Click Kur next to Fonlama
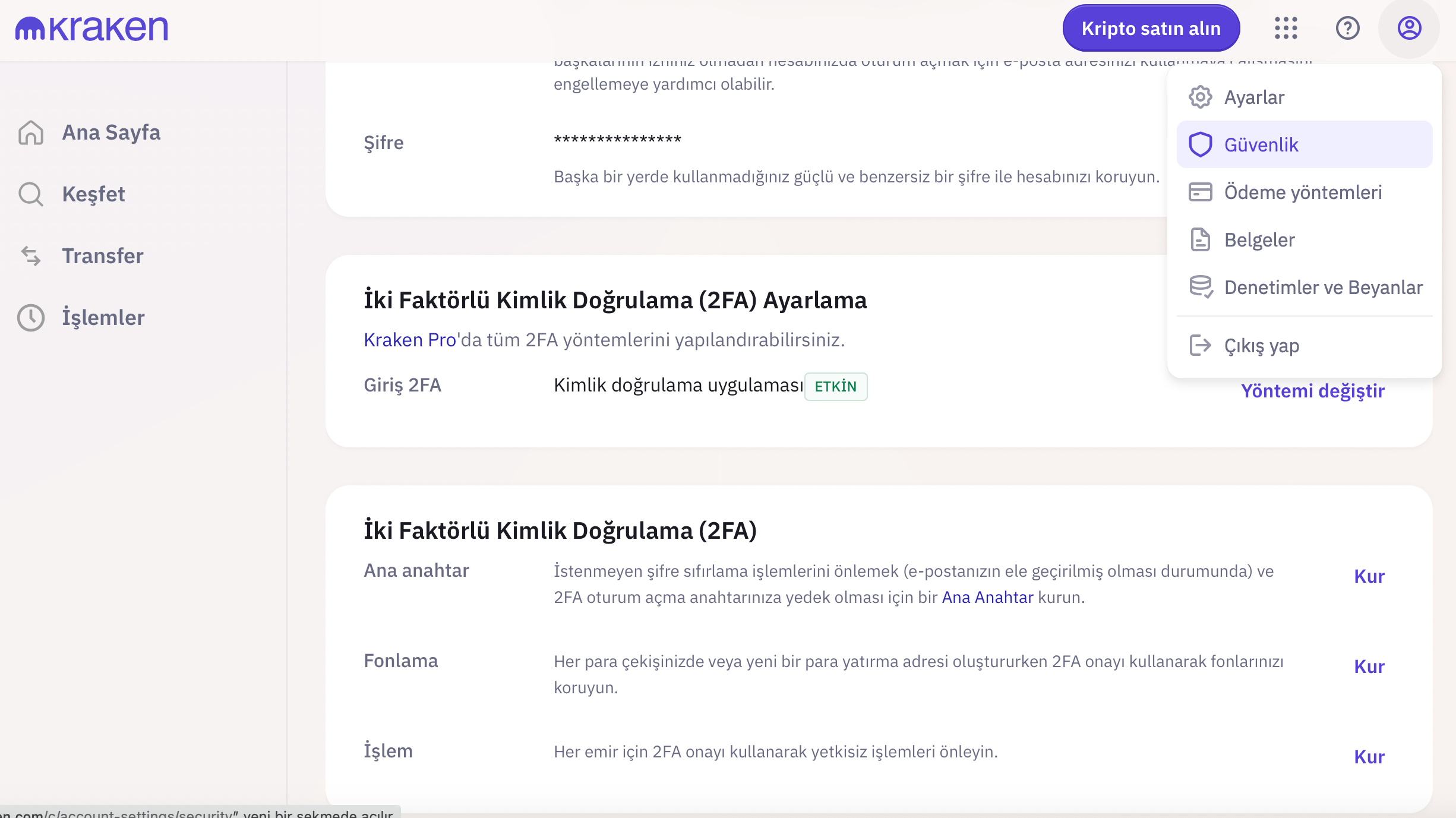The height and width of the screenshot is (818, 1456). pyautogui.click(x=1369, y=667)
